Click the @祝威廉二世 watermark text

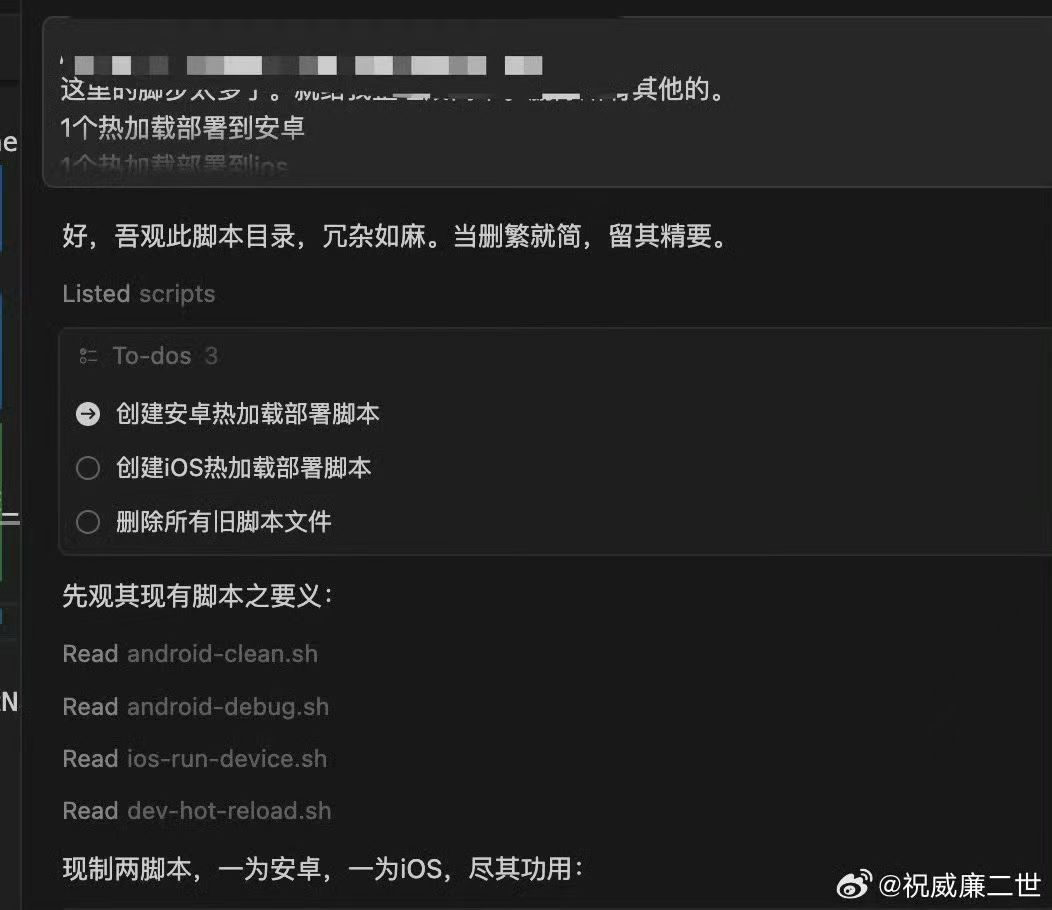(959, 886)
